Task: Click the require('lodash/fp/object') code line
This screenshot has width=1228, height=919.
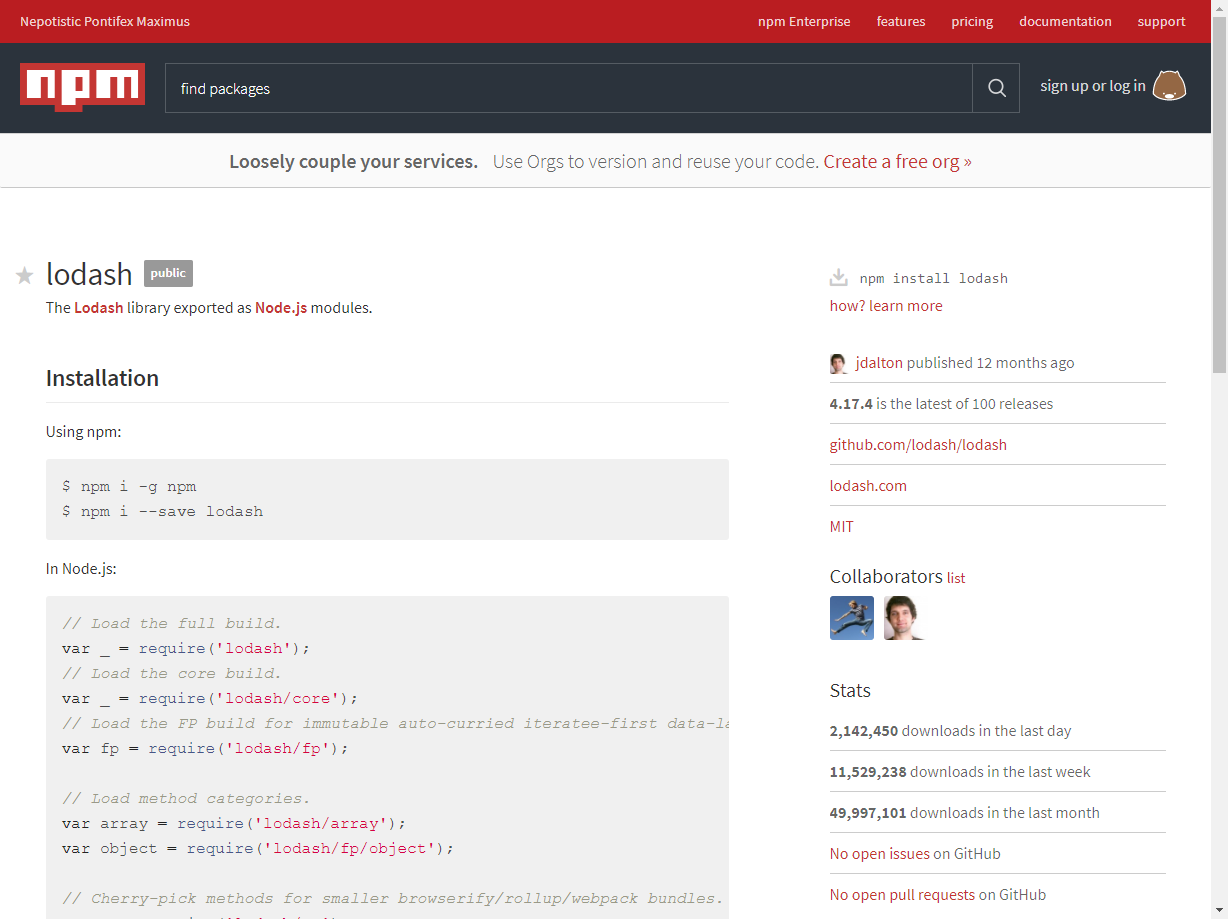Action: pyautogui.click(x=258, y=849)
